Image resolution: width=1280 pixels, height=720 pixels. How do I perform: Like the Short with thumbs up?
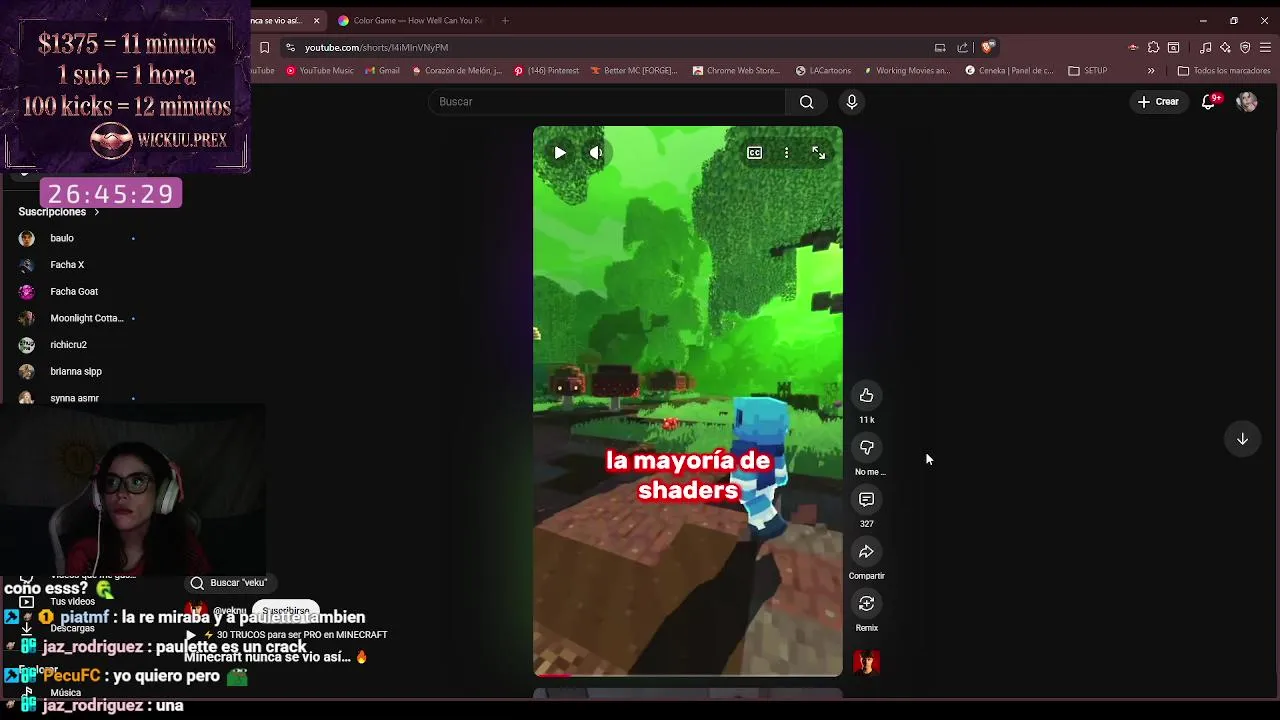pyautogui.click(x=867, y=396)
